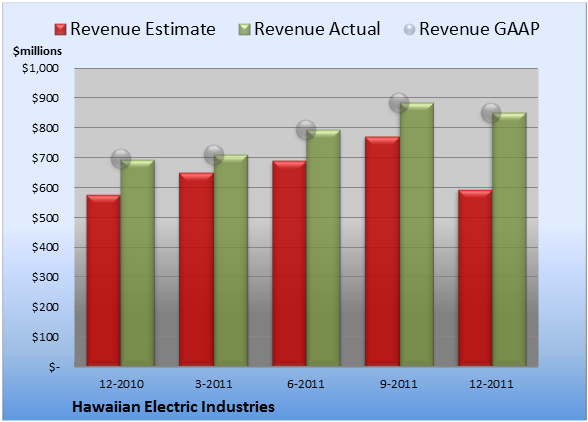Screen dimensions: 588x422
Task: Click the '$100' y-axis value
Action: pyautogui.click(x=45, y=337)
